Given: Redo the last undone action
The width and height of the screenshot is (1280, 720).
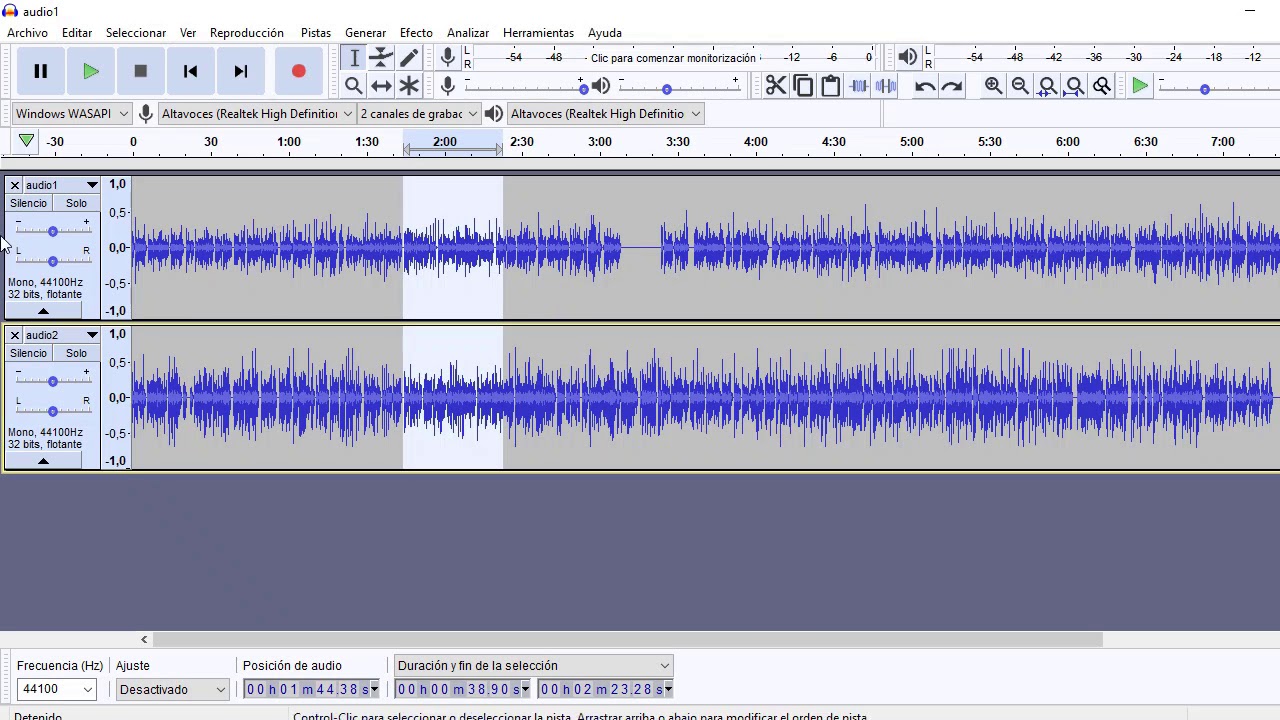Looking at the screenshot, I should (x=952, y=86).
